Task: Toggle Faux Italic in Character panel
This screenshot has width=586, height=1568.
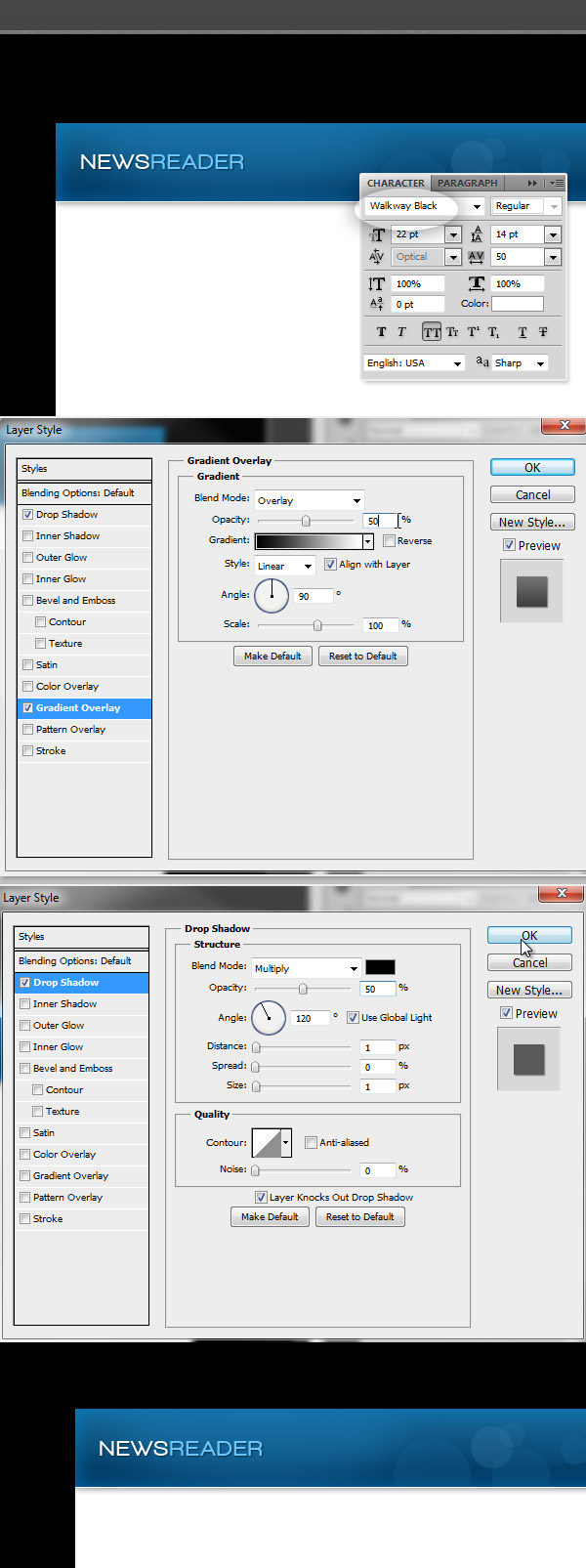Action: (401, 332)
